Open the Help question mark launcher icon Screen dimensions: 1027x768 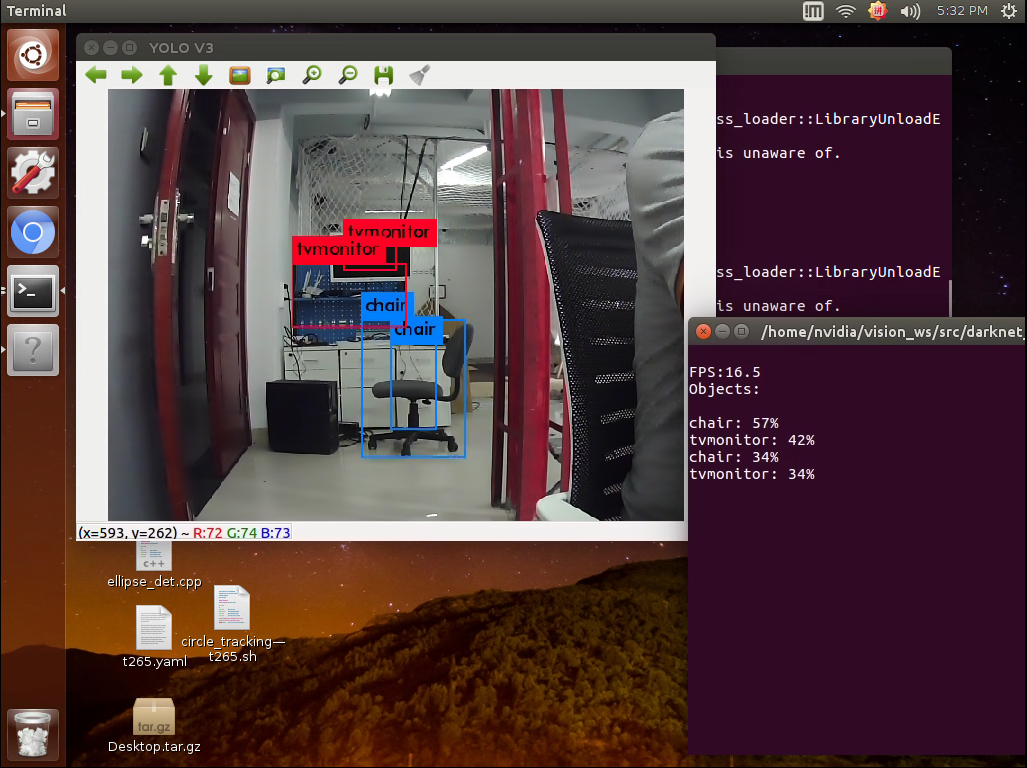click(x=33, y=350)
